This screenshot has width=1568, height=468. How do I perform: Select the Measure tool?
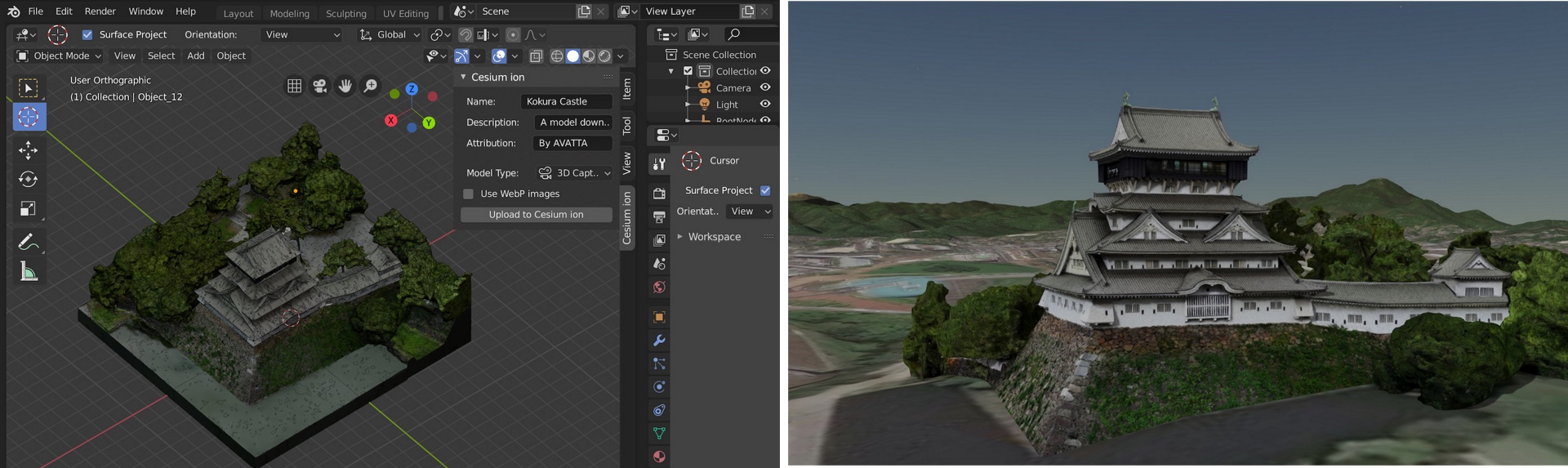(x=29, y=271)
